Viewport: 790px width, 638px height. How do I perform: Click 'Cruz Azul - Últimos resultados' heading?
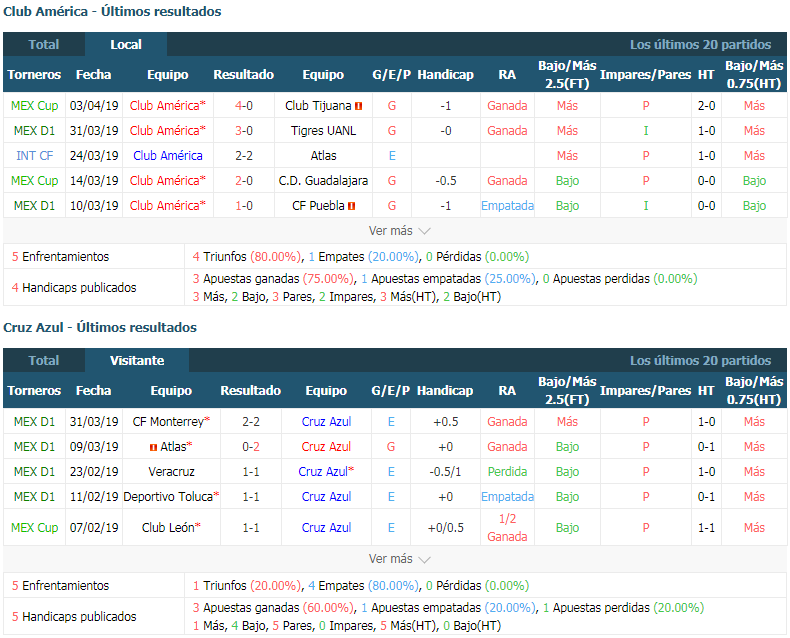click(x=100, y=328)
